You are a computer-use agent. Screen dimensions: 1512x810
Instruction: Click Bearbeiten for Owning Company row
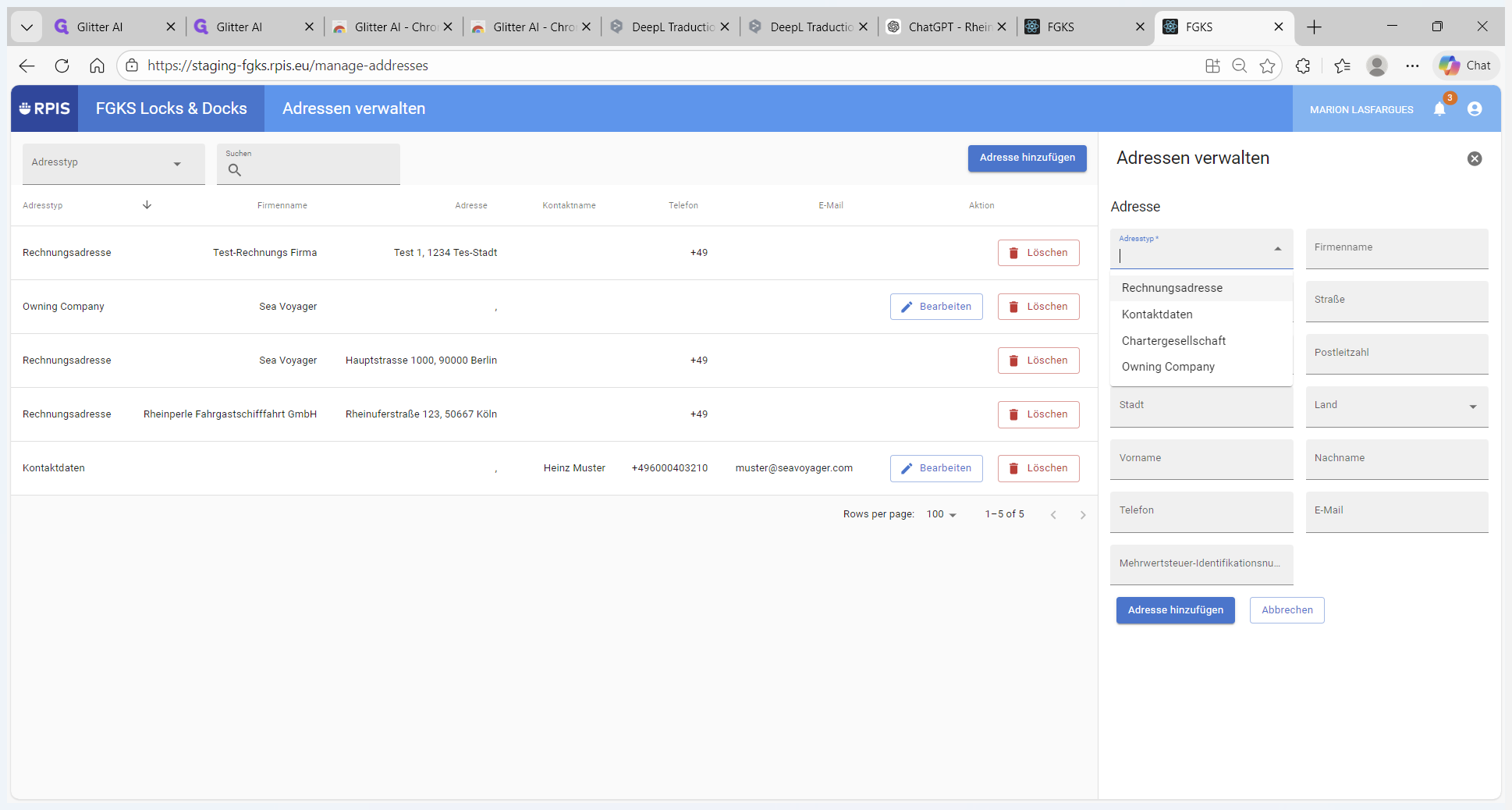coord(936,307)
